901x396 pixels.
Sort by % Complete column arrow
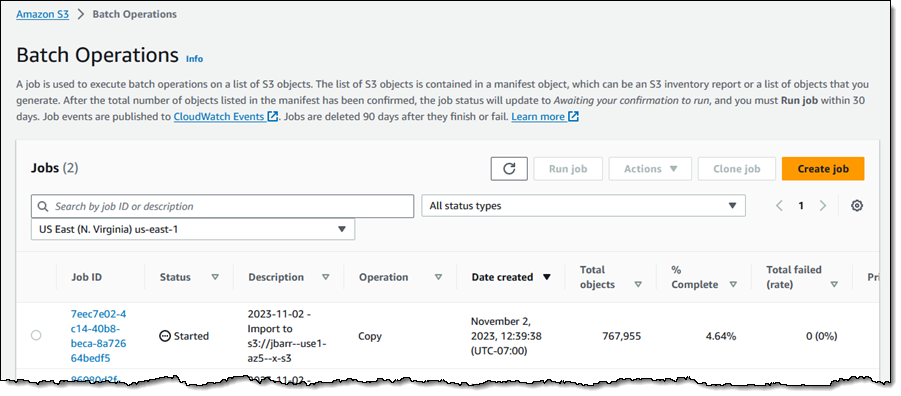[x=733, y=284]
